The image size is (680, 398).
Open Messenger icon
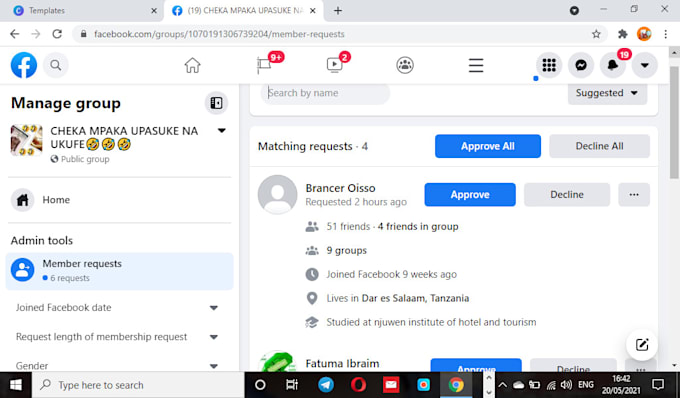(x=581, y=65)
